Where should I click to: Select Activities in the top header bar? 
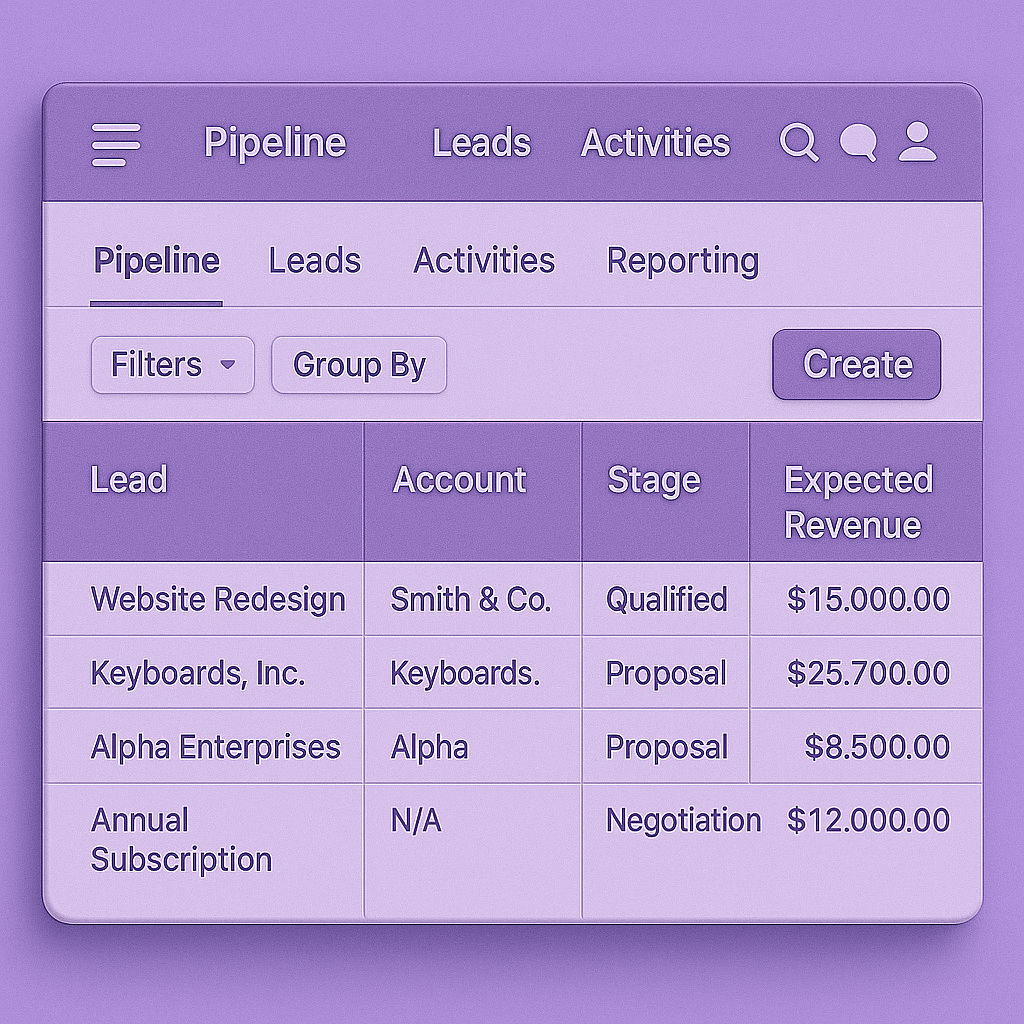(x=655, y=143)
